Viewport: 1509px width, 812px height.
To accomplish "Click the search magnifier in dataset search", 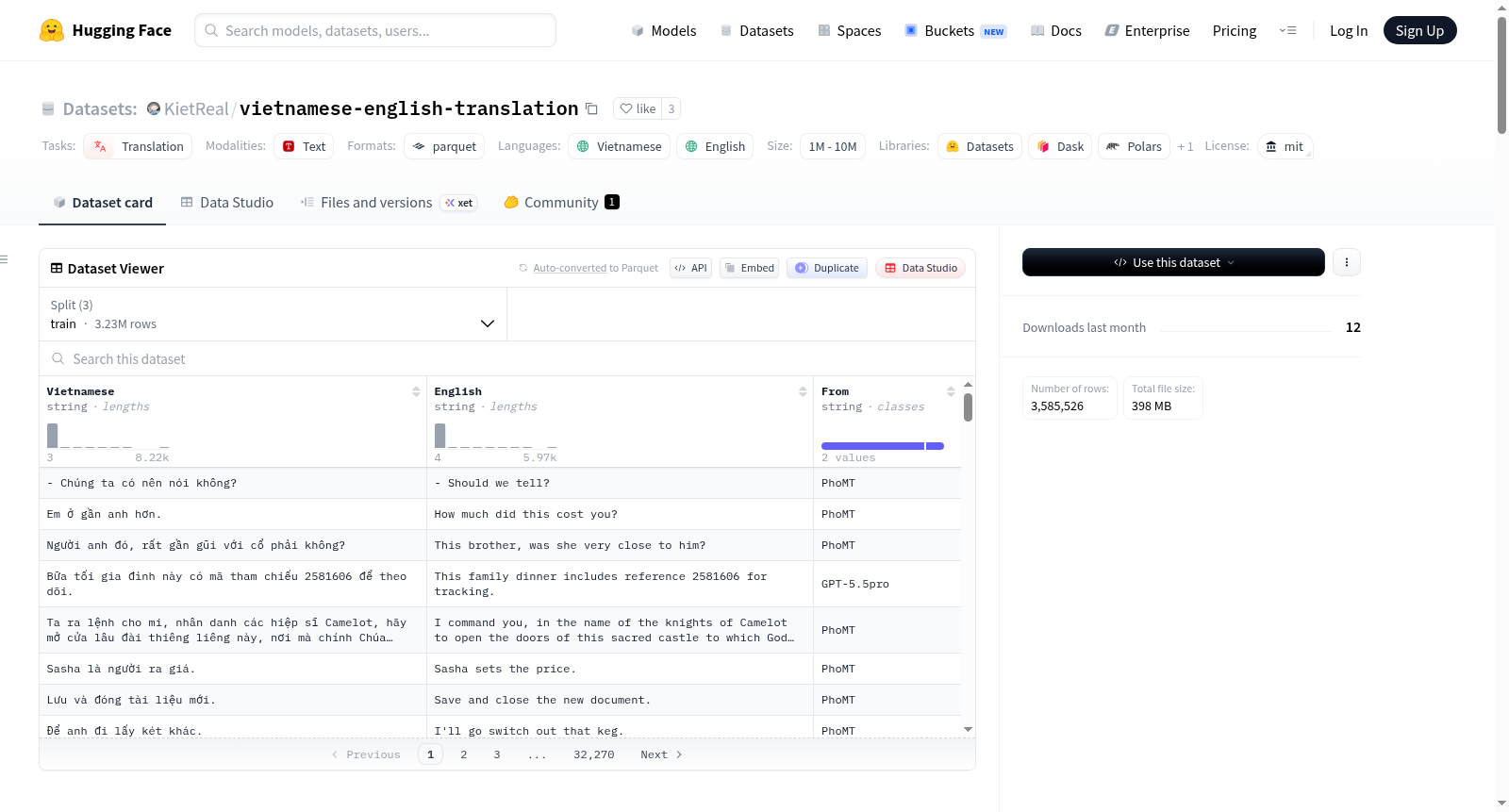I will (58, 358).
